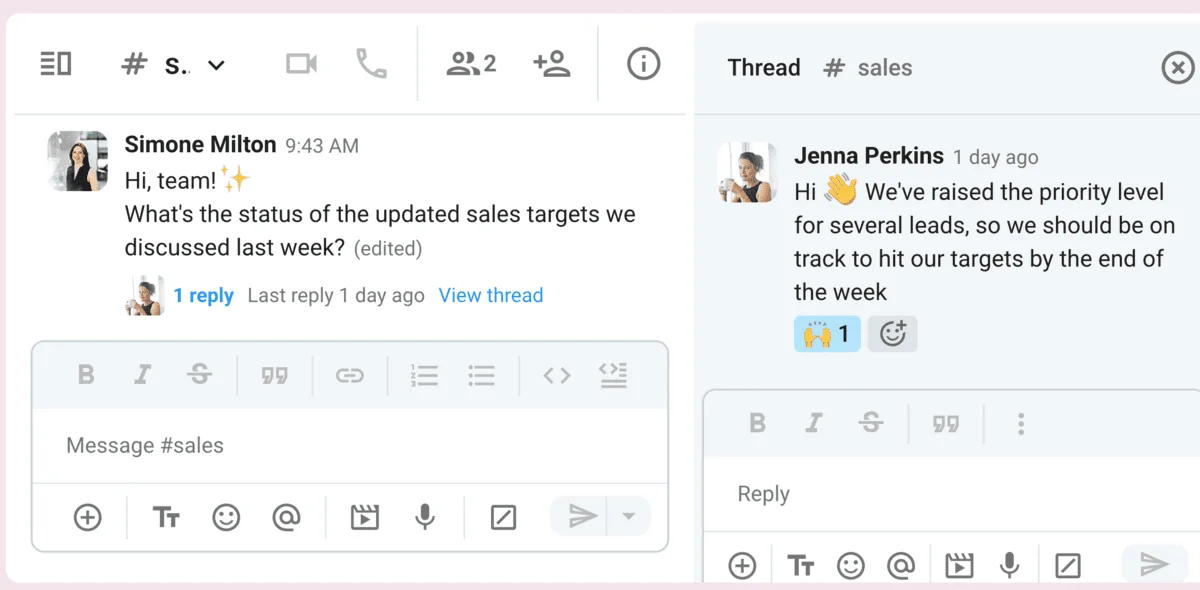
Task: Insert a link in the main composer
Action: (349, 375)
